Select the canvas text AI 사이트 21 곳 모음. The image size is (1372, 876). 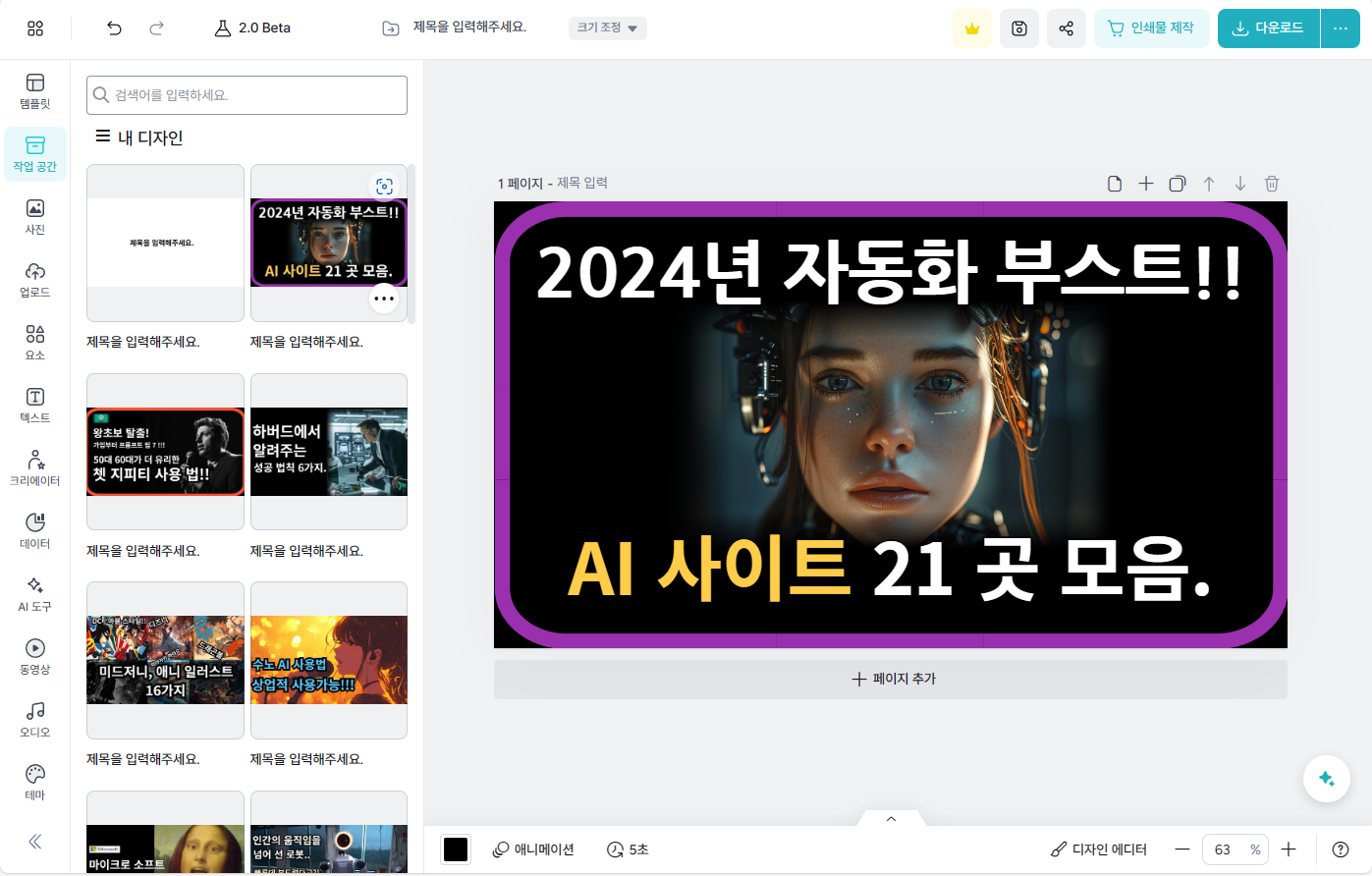(x=890, y=568)
